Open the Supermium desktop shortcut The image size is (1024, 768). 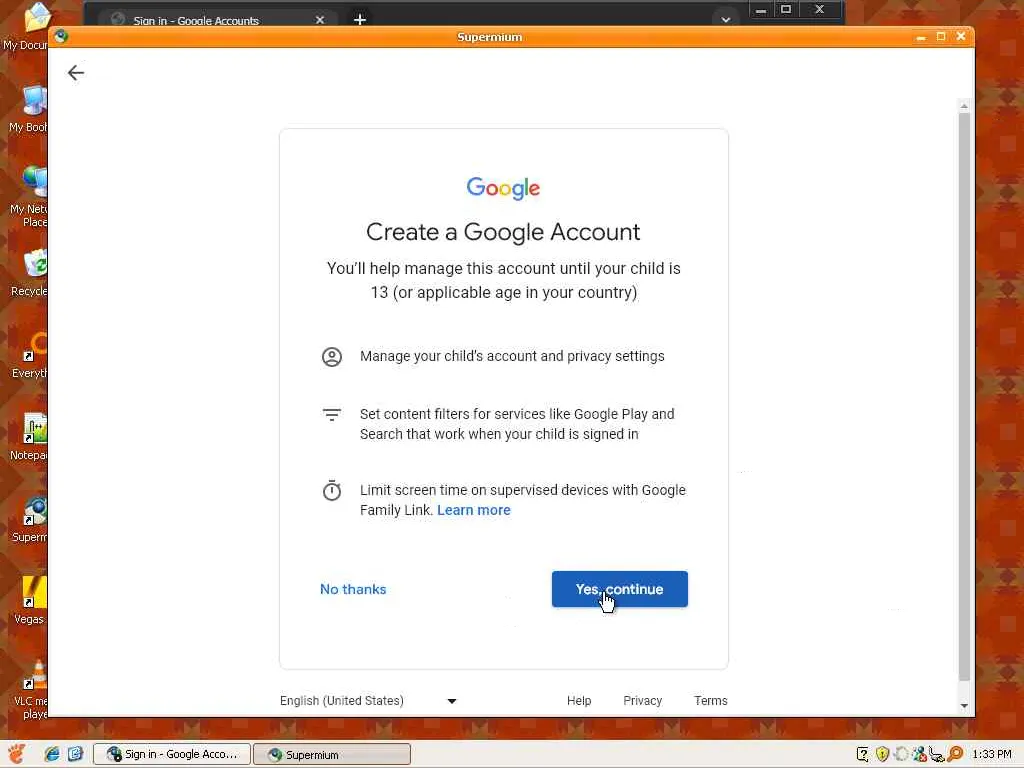[29, 519]
